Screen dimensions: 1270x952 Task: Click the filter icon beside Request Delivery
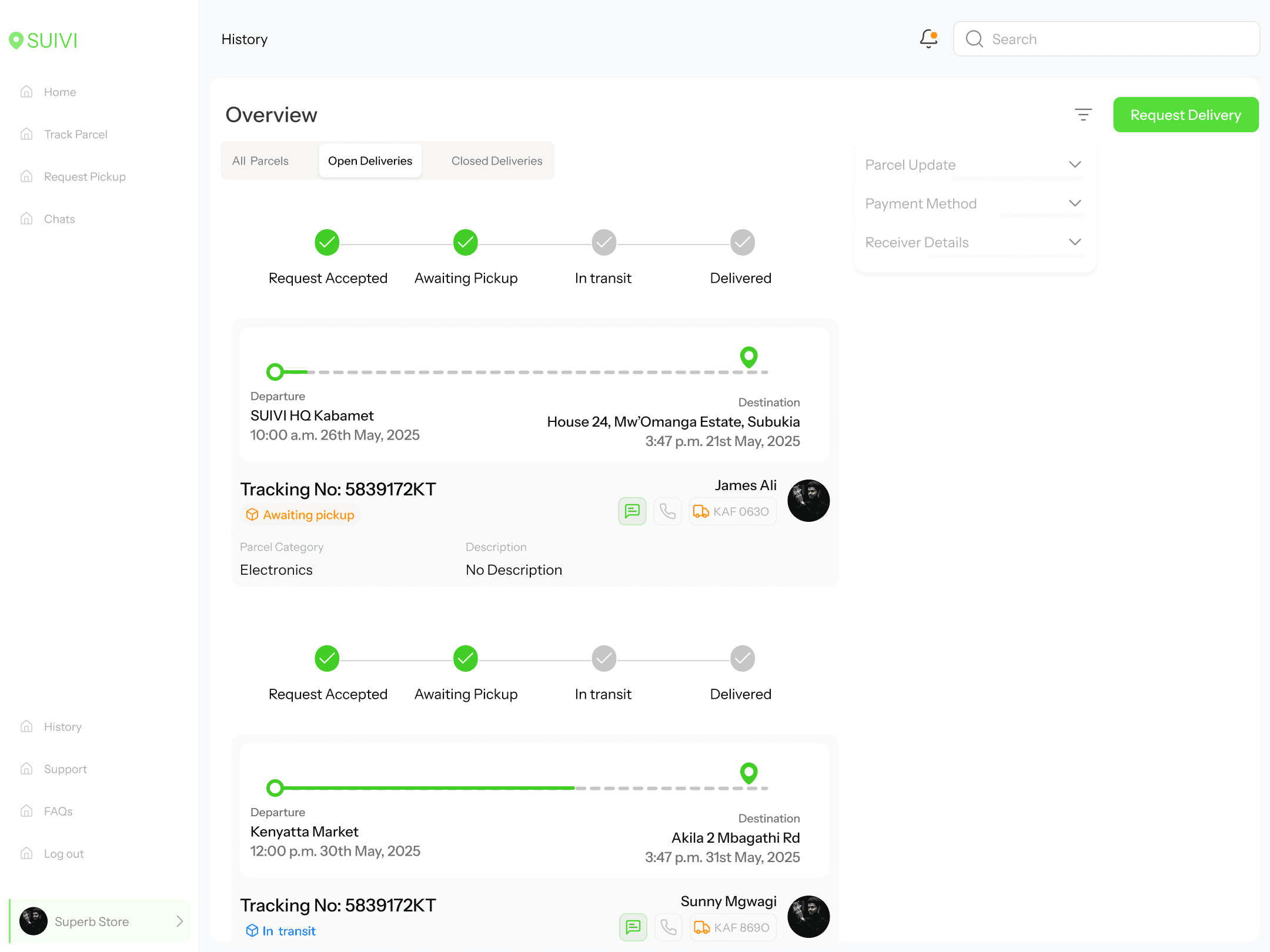1083,115
